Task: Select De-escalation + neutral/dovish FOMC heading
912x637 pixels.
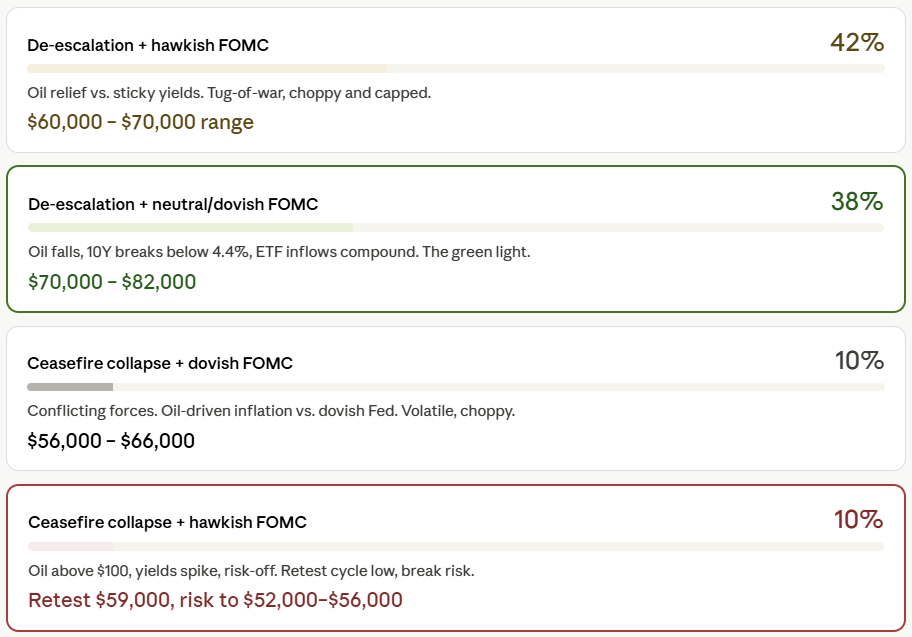Action: [173, 204]
